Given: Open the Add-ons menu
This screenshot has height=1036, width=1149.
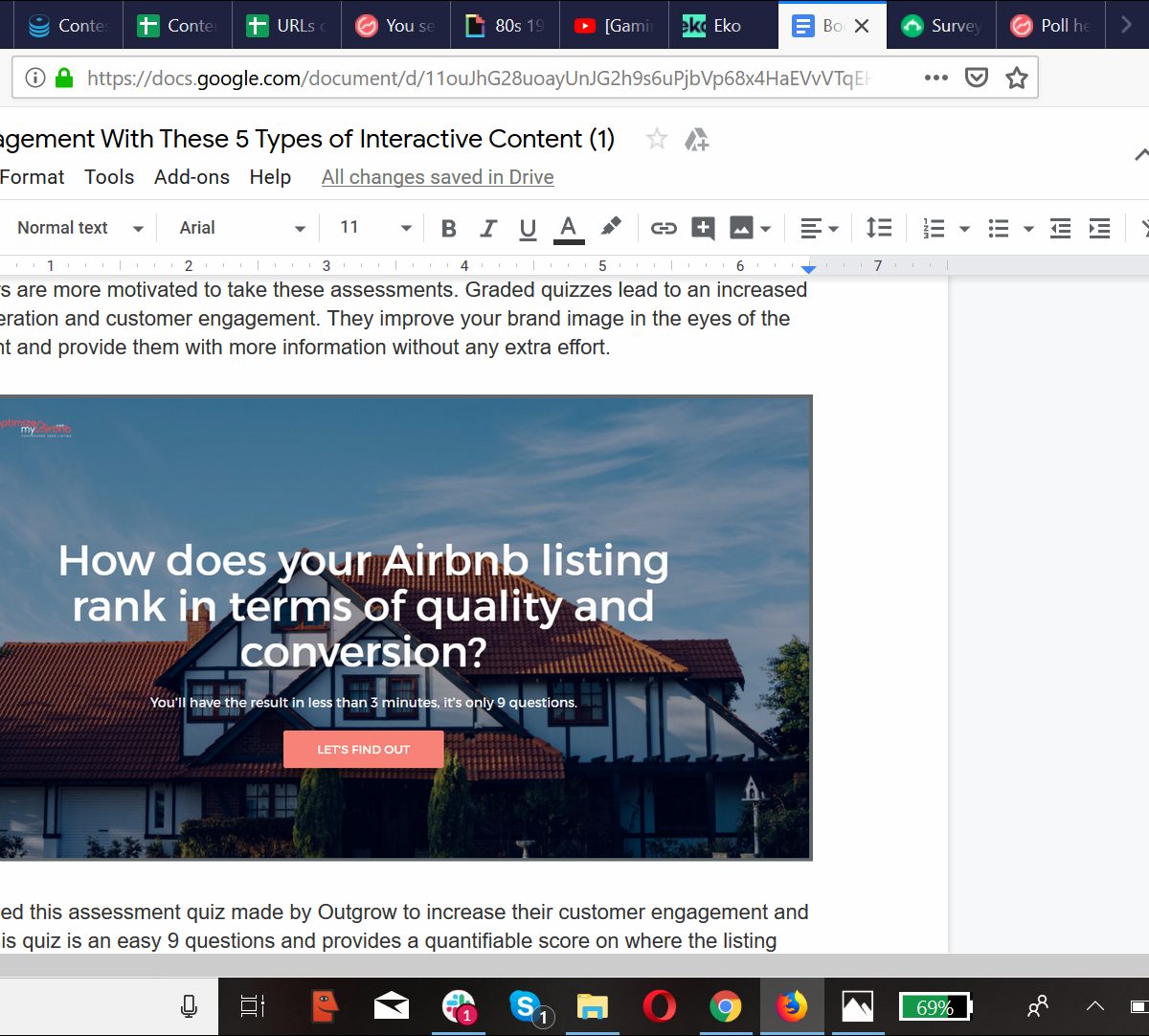Looking at the screenshot, I should pos(191,177).
